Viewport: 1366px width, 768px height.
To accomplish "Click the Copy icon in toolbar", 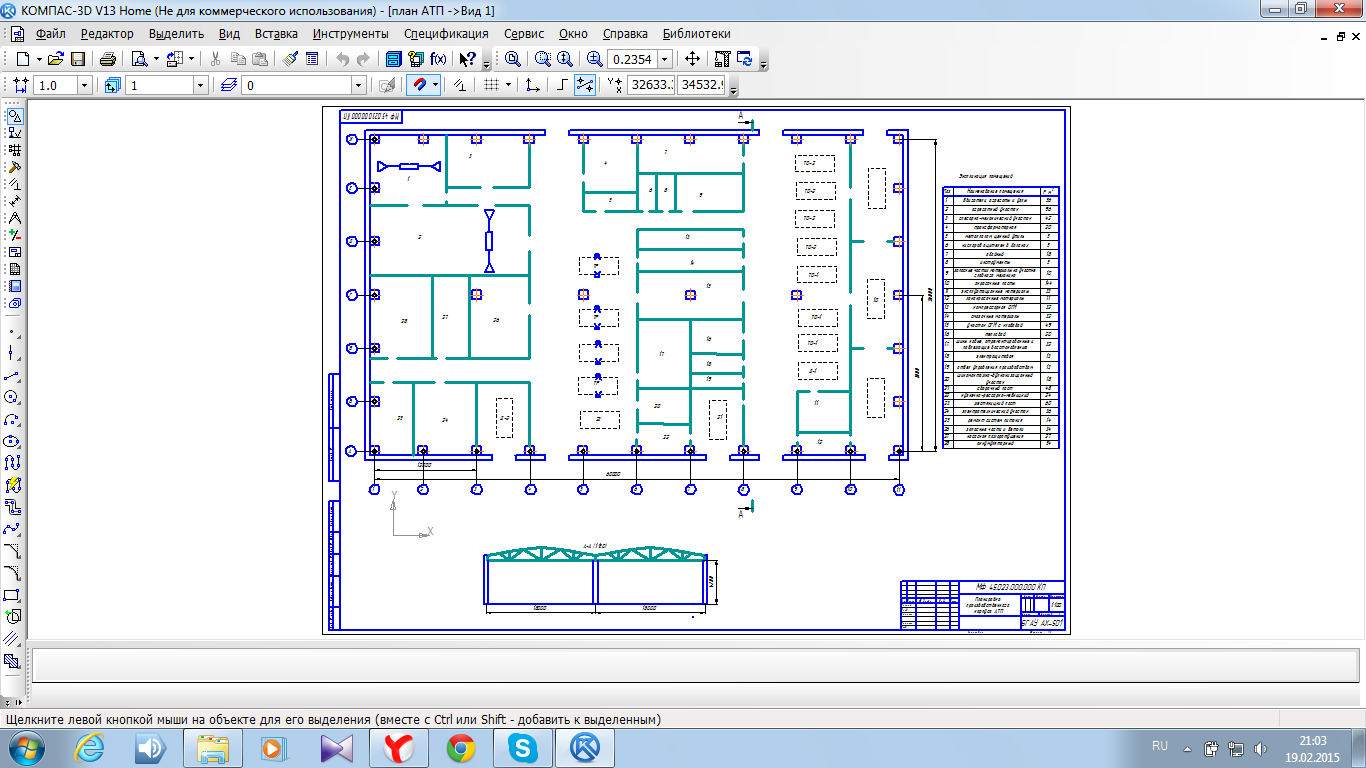I will click(x=237, y=59).
